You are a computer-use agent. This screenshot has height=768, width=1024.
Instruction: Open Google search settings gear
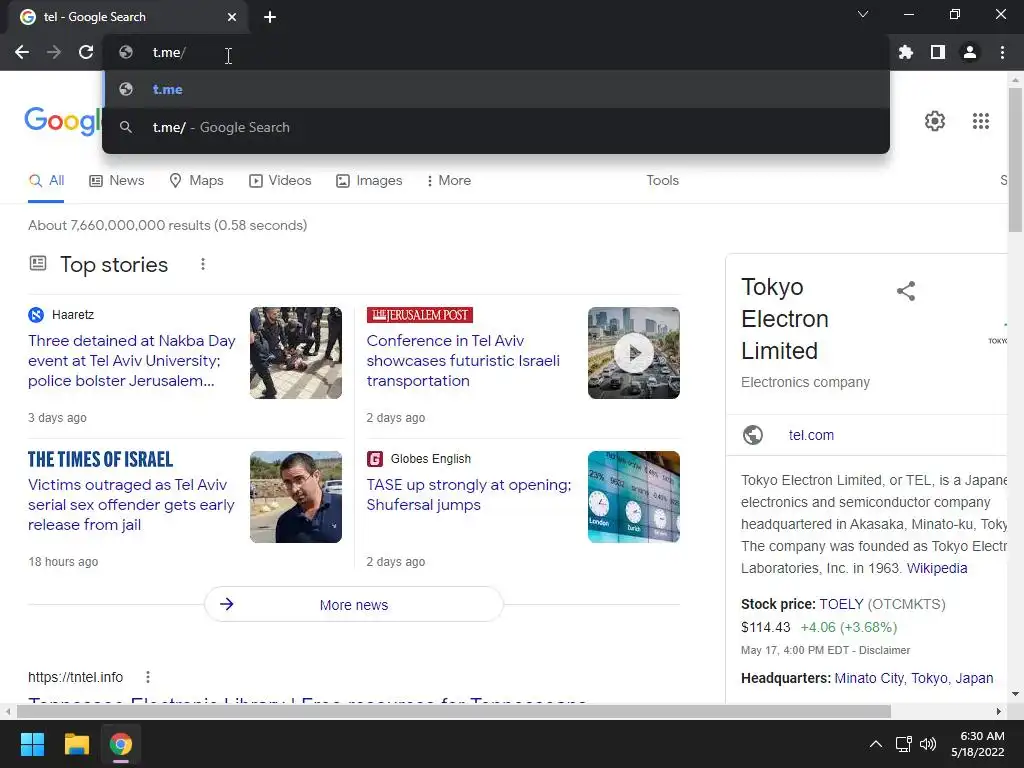(x=935, y=121)
